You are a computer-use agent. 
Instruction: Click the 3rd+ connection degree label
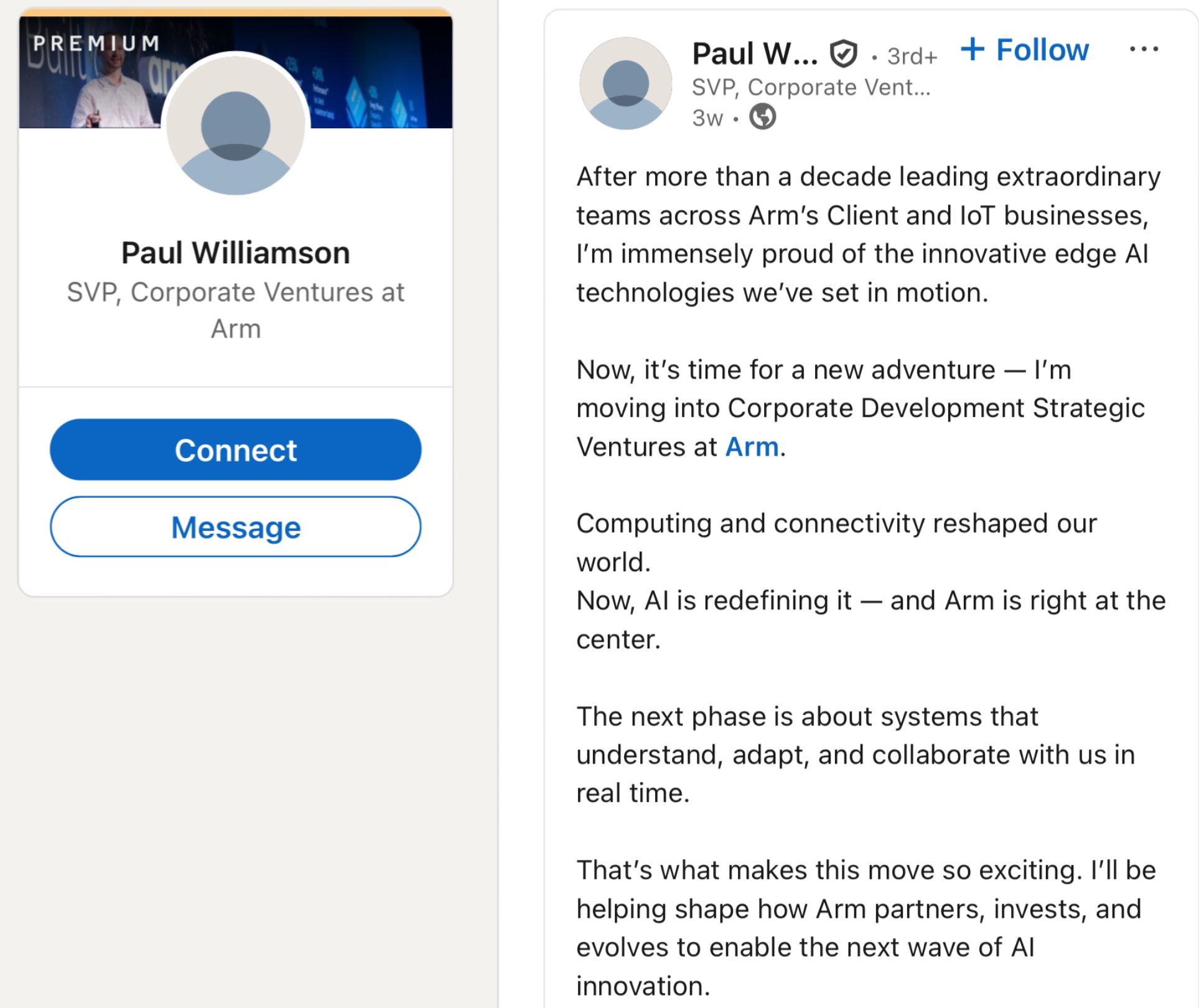coord(912,56)
